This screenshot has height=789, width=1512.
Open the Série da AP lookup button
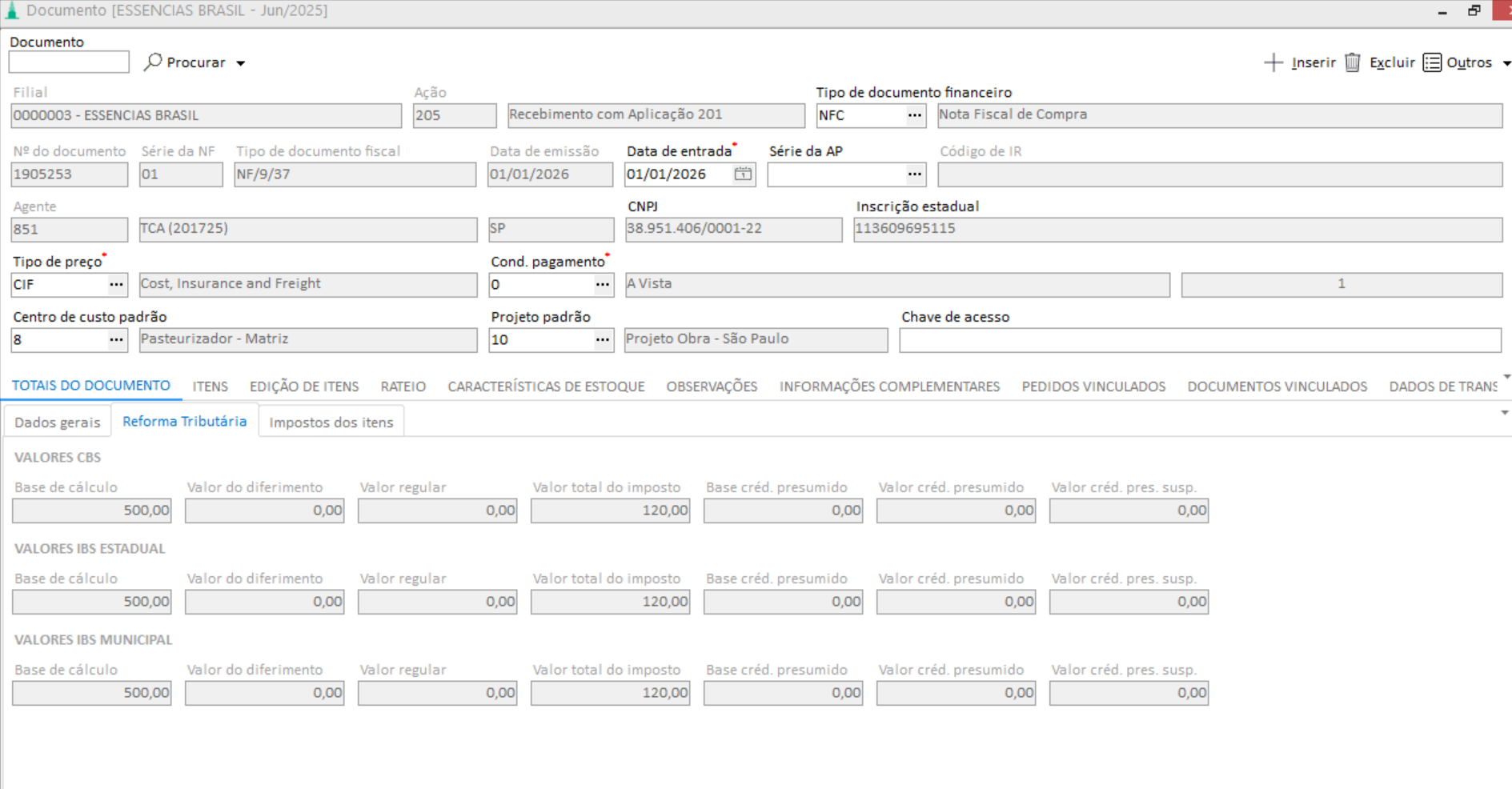click(915, 174)
